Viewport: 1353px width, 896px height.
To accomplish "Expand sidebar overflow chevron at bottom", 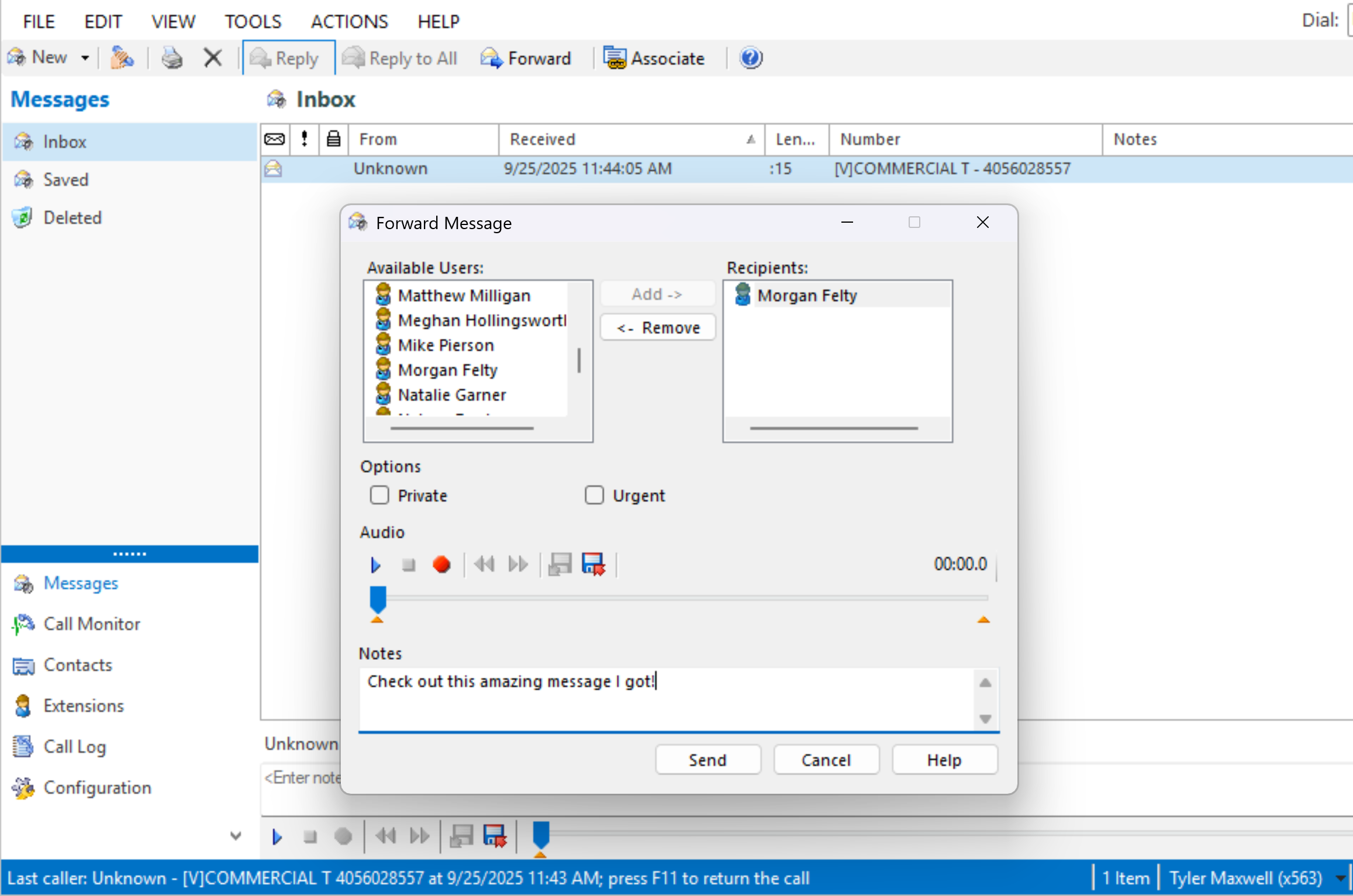I will click(236, 836).
